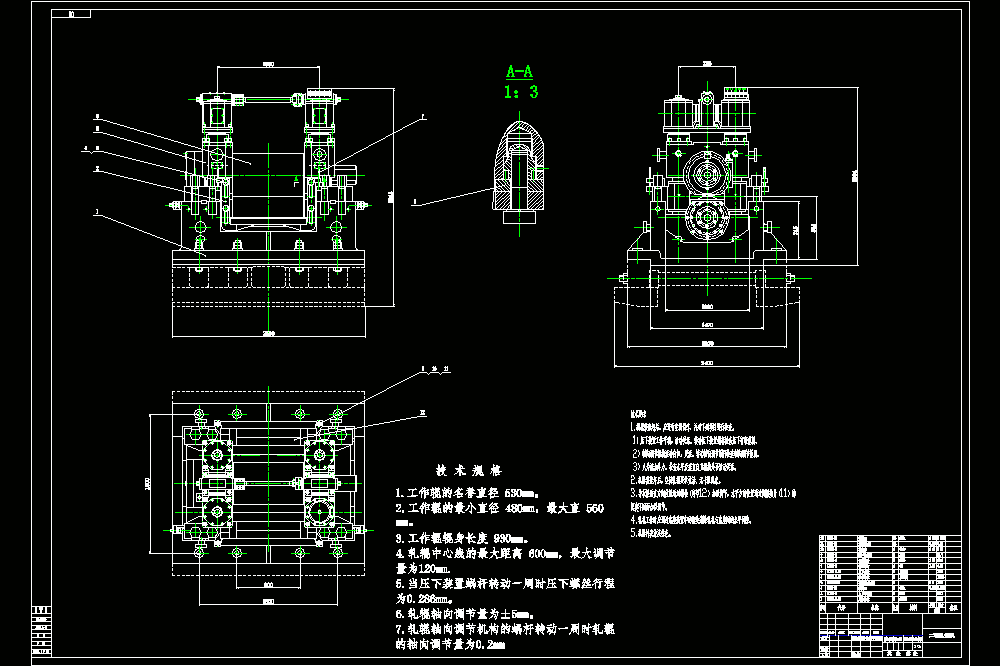The height and width of the screenshot is (666, 1000).
Task: Select the drawing title cell in title block
Action: coord(944,636)
